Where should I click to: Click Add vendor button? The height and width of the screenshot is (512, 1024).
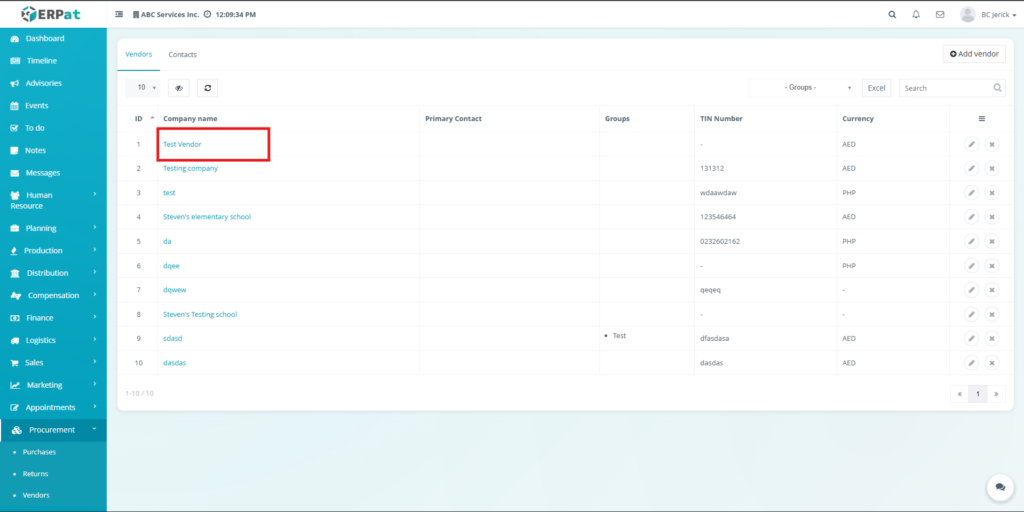point(974,54)
